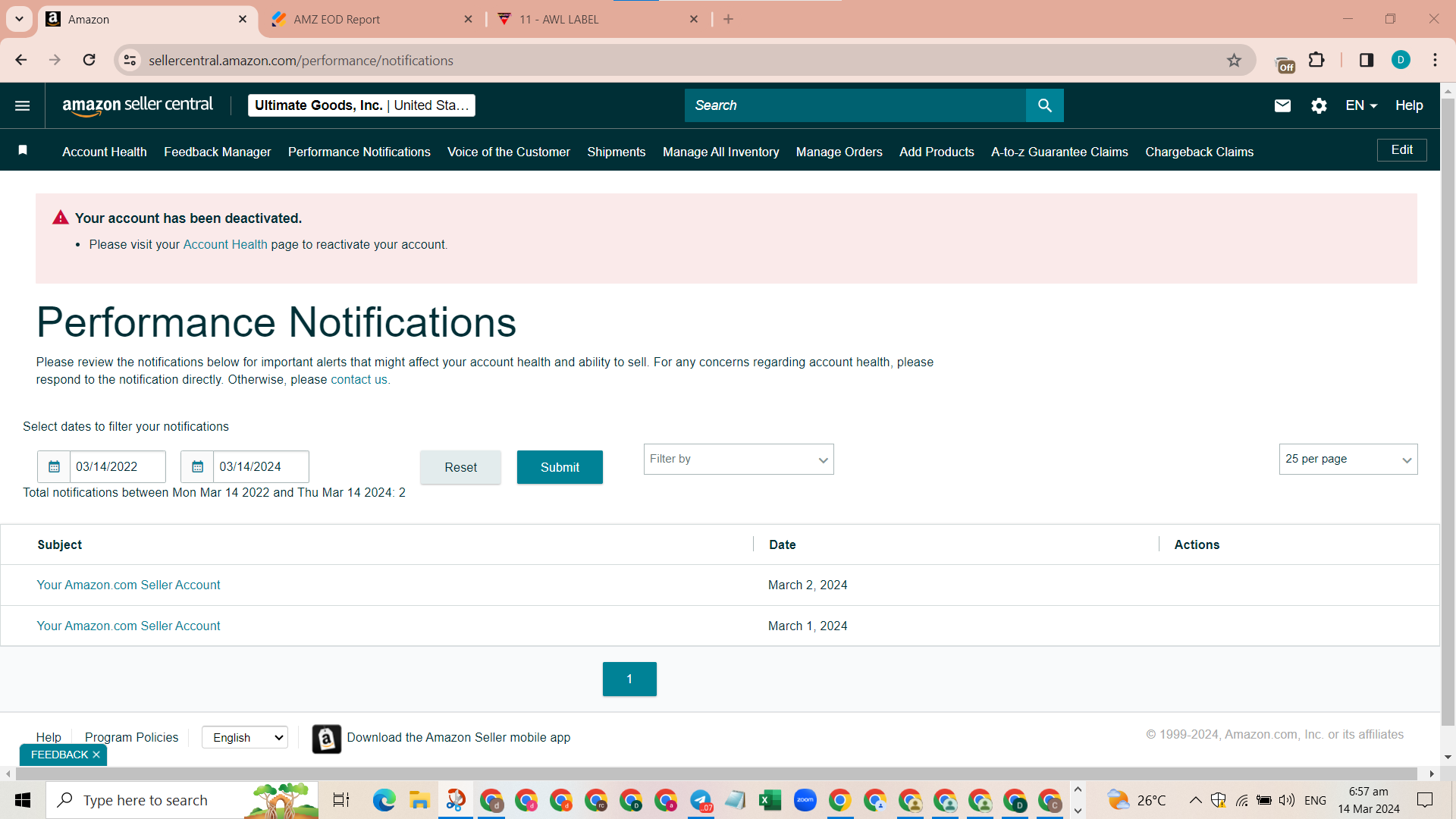Open Manage All Inventory
Viewport: 1456px width, 819px height.
[721, 152]
